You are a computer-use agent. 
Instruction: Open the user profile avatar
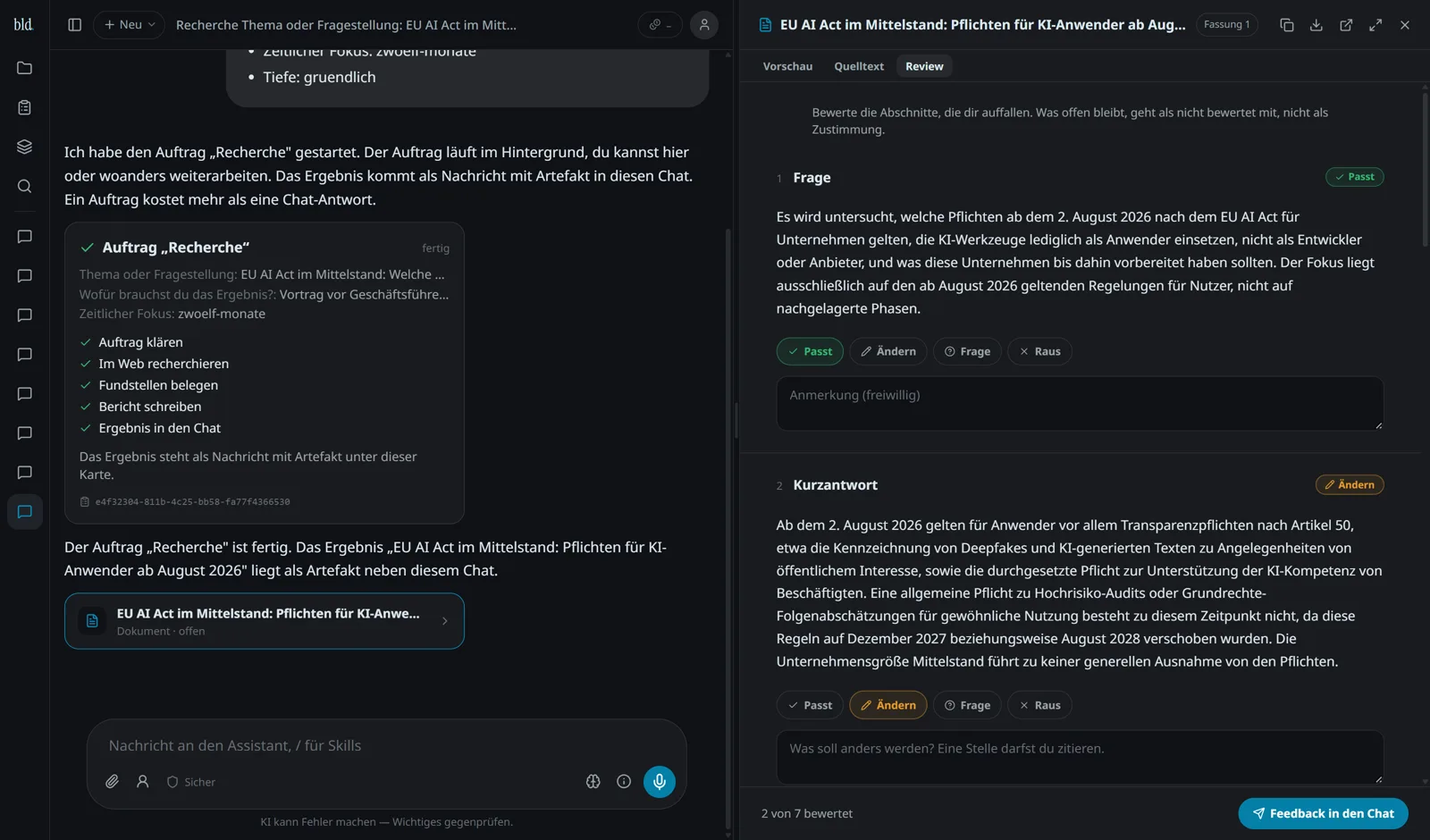704,25
